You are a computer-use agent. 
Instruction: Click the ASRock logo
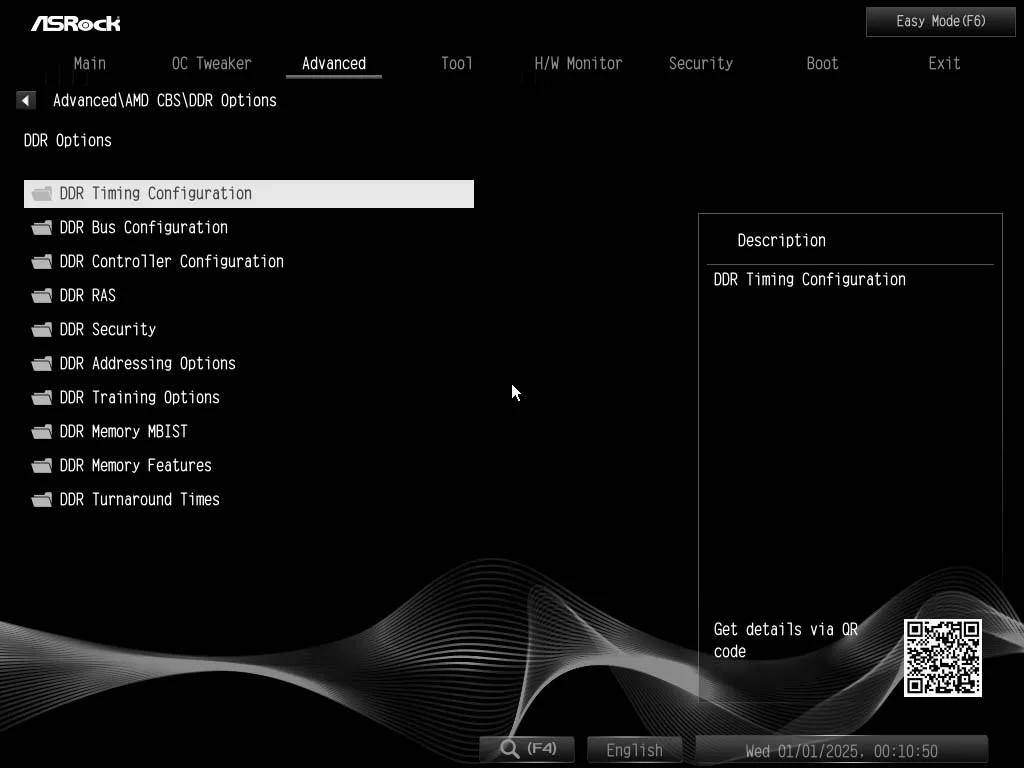click(76, 24)
